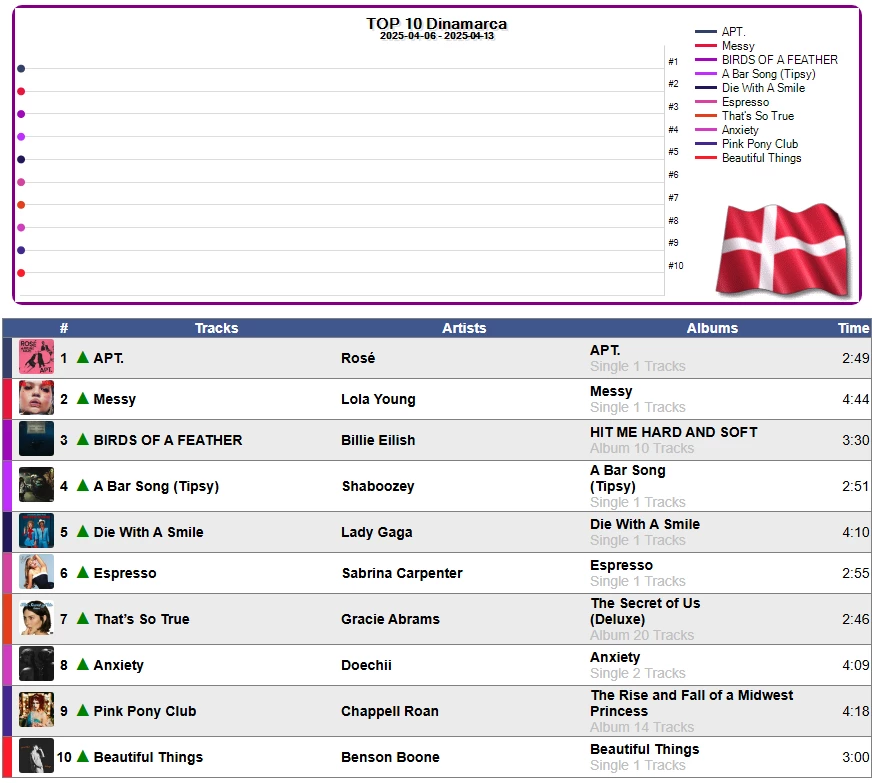Click the up arrow beside Anxiety track
This screenshot has width=872, height=783.
point(83,664)
